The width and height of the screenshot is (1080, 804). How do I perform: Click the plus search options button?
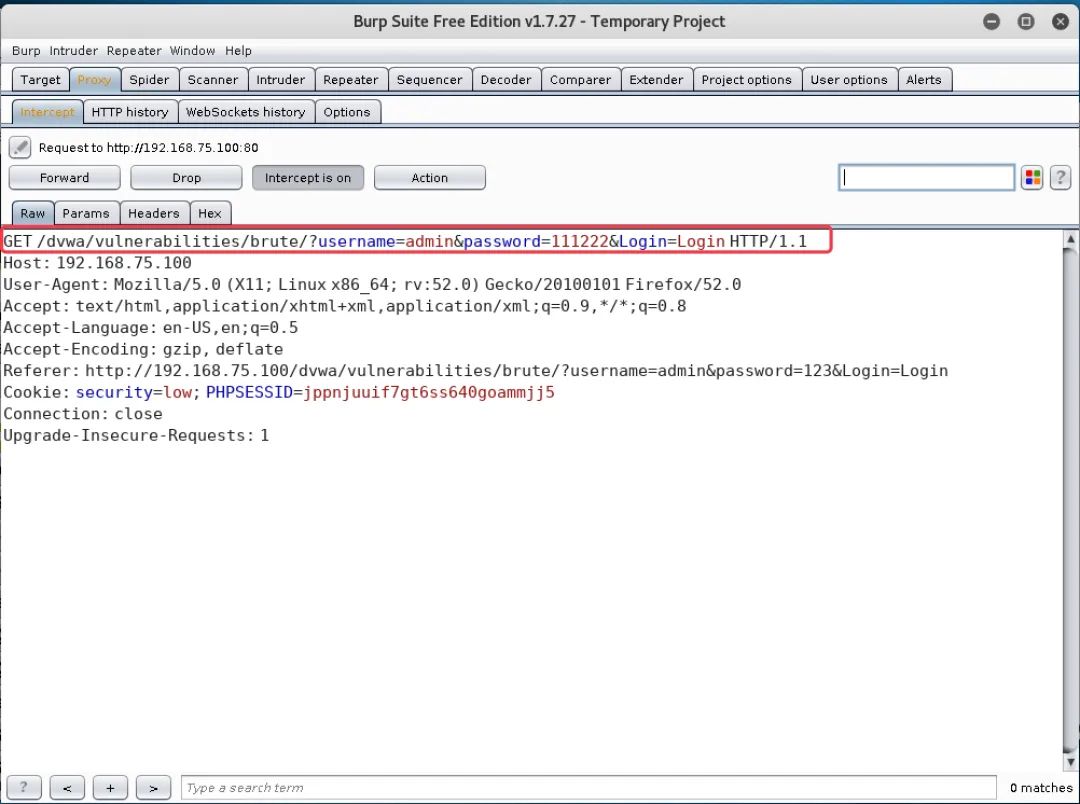110,787
